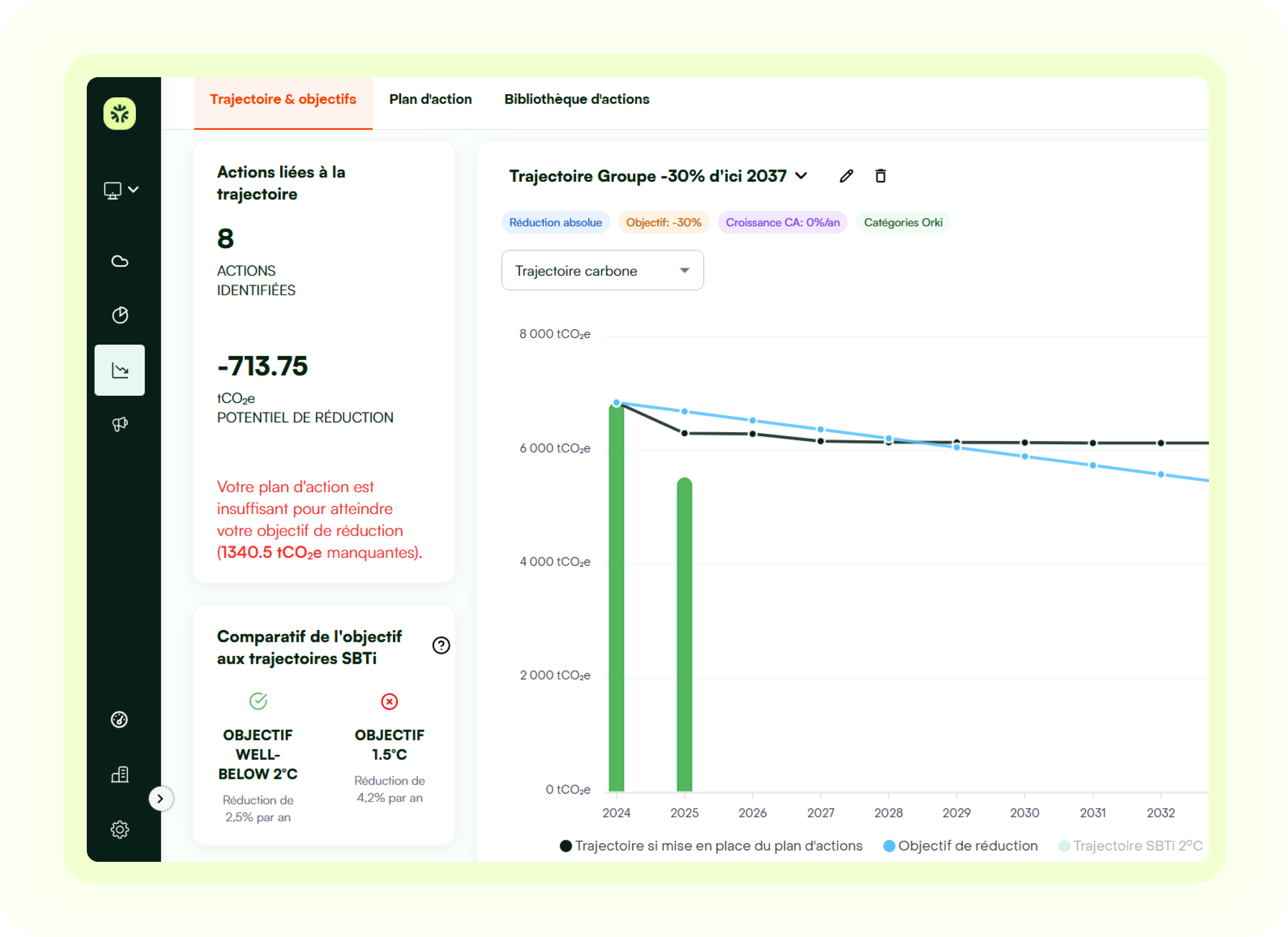Expand the sidebar with the arrow button
Screen dimensions: 1288x937
[x=161, y=798]
